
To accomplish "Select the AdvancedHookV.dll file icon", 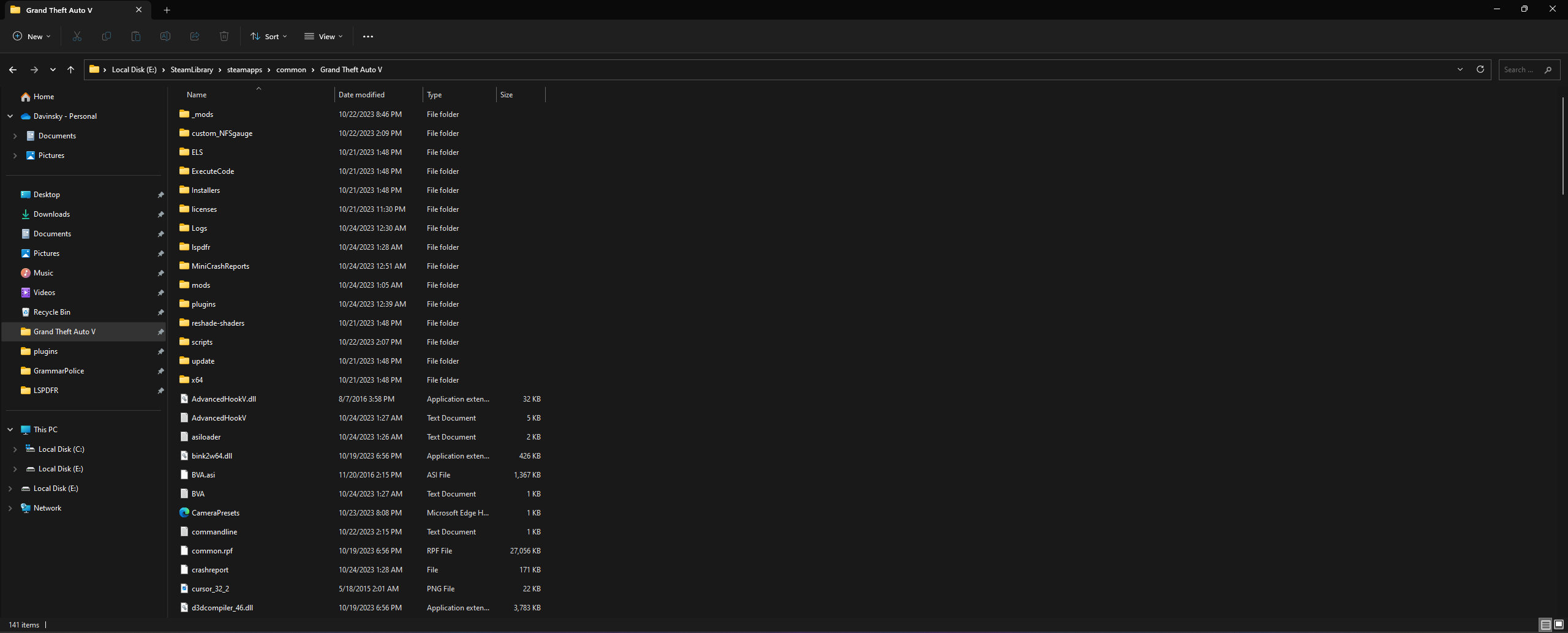I will click(x=184, y=399).
